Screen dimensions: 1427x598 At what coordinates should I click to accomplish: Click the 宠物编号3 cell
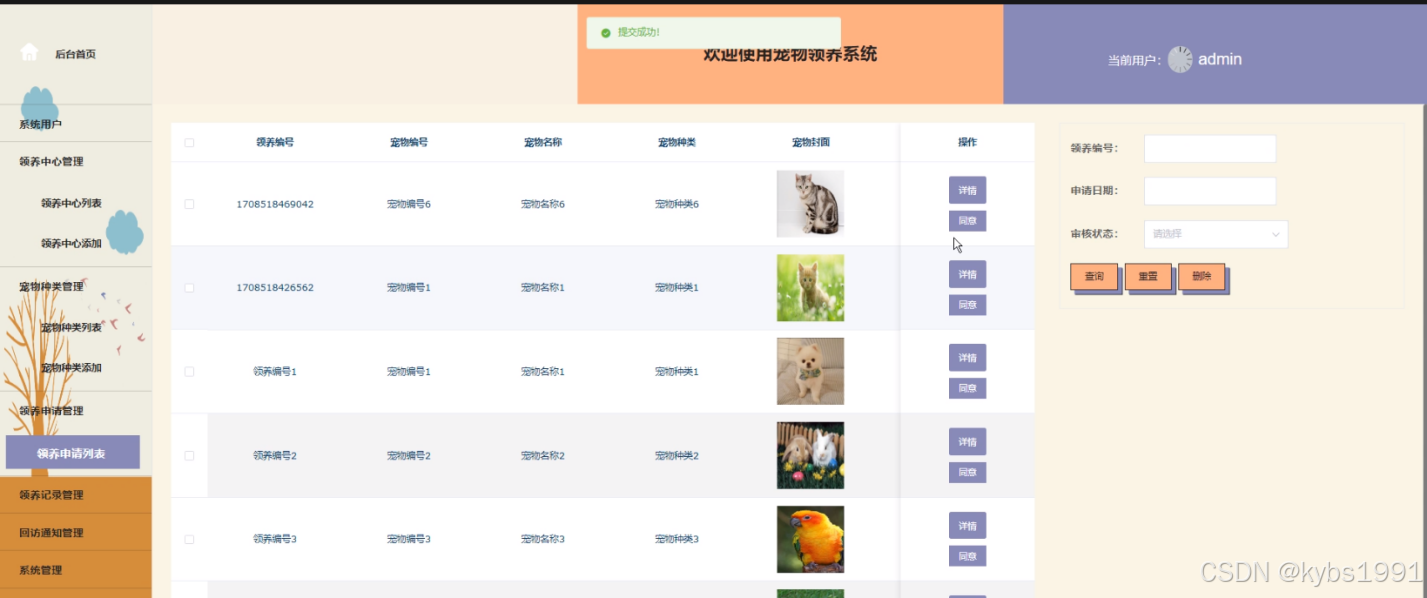point(409,539)
